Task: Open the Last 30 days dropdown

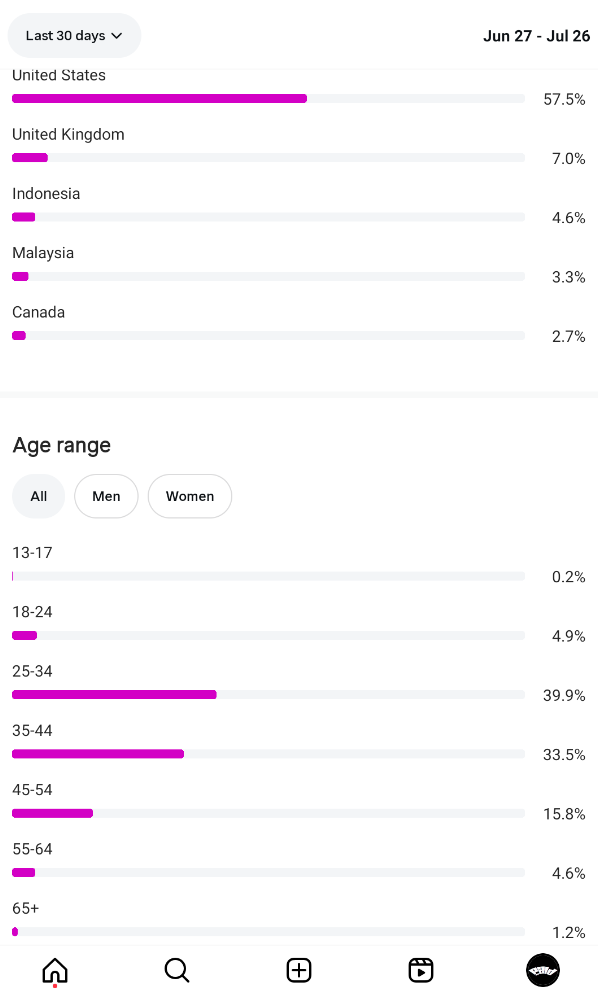Action: [x=74, y=35]
